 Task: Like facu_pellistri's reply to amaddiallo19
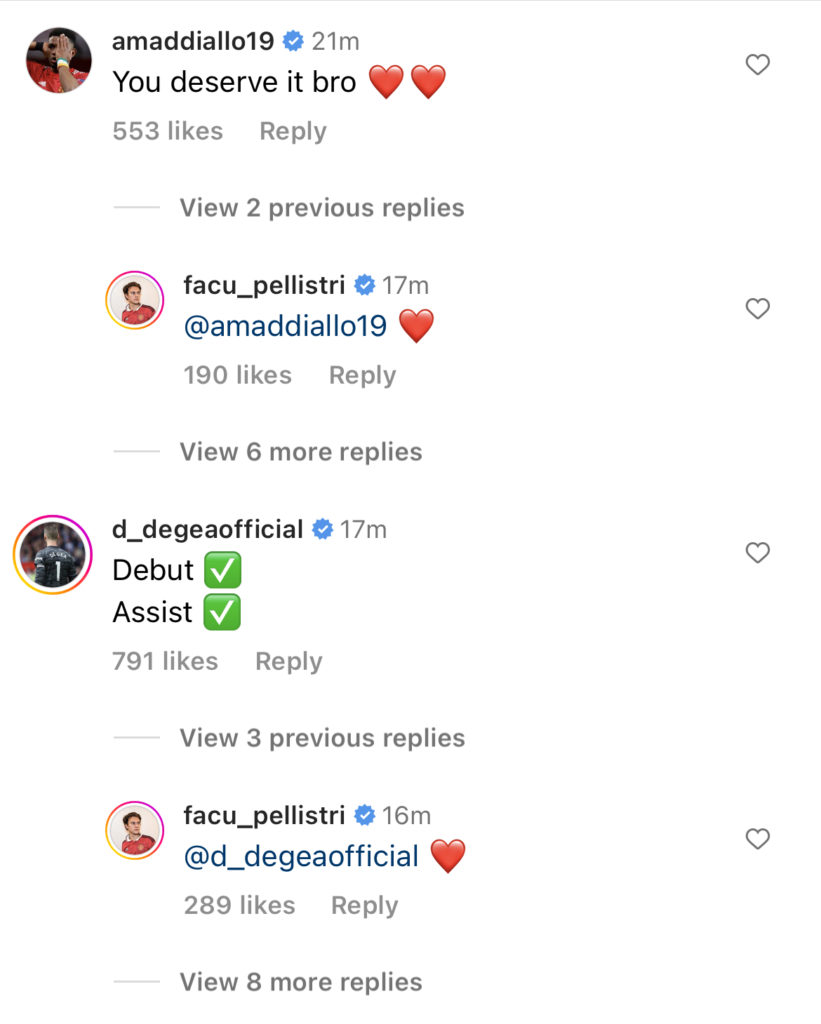pyautogui.click(x=758, y=308)
